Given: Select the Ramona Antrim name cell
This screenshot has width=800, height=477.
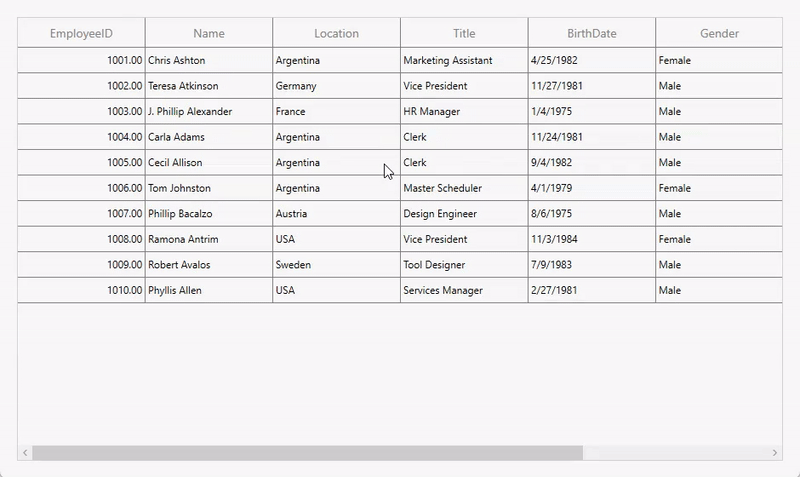Looking at the screenshot, I should coord(209,240).
